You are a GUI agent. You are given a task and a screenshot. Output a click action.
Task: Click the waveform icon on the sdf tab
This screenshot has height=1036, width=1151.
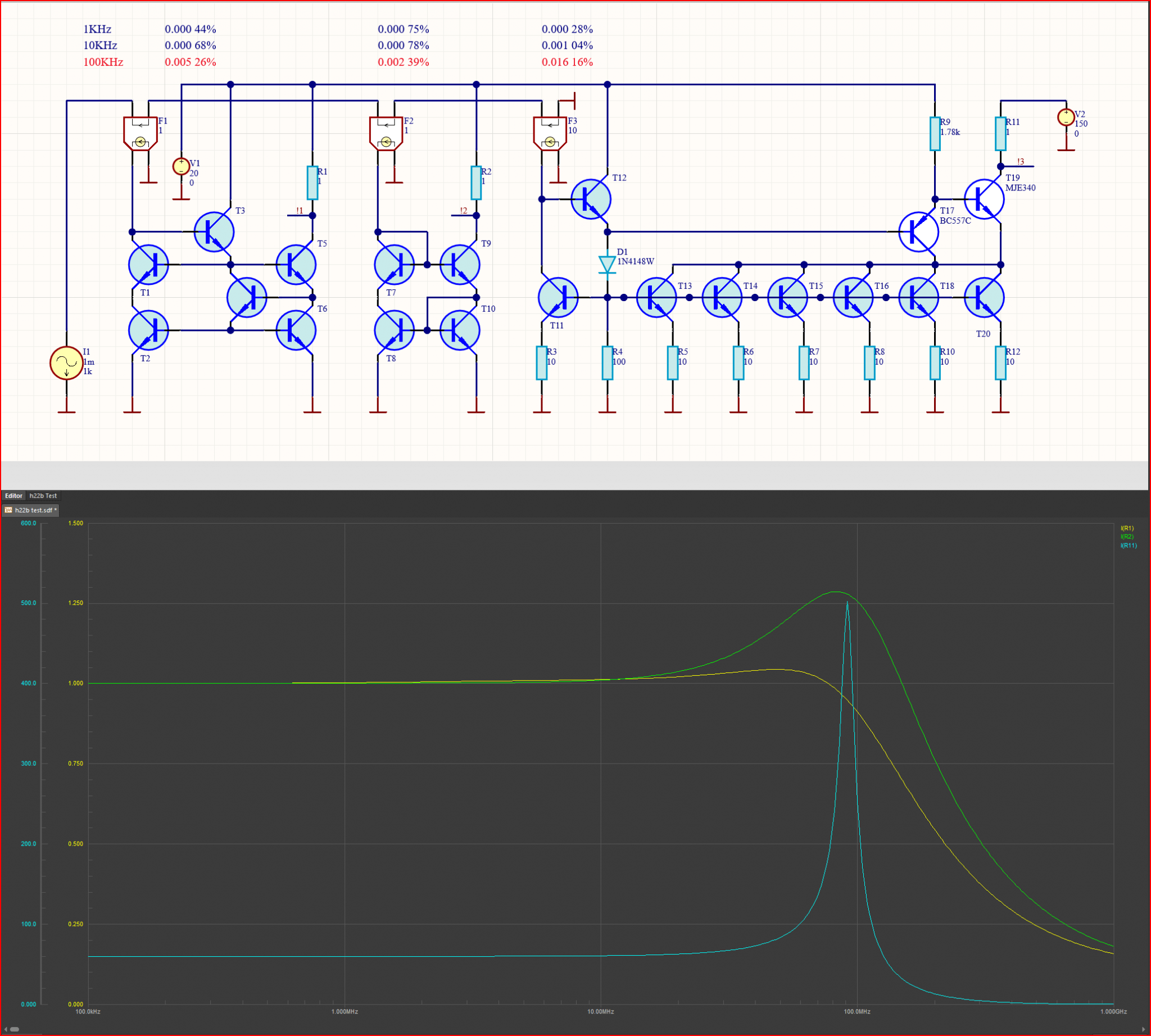pos(8,510)
